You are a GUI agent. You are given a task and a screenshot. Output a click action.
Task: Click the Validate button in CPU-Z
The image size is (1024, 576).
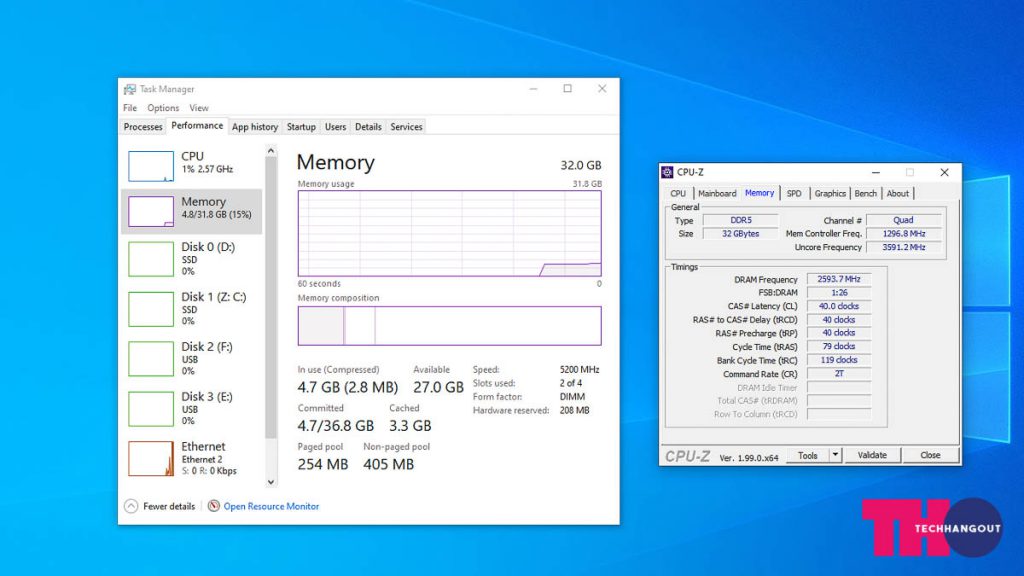click(x=872, y=455)
